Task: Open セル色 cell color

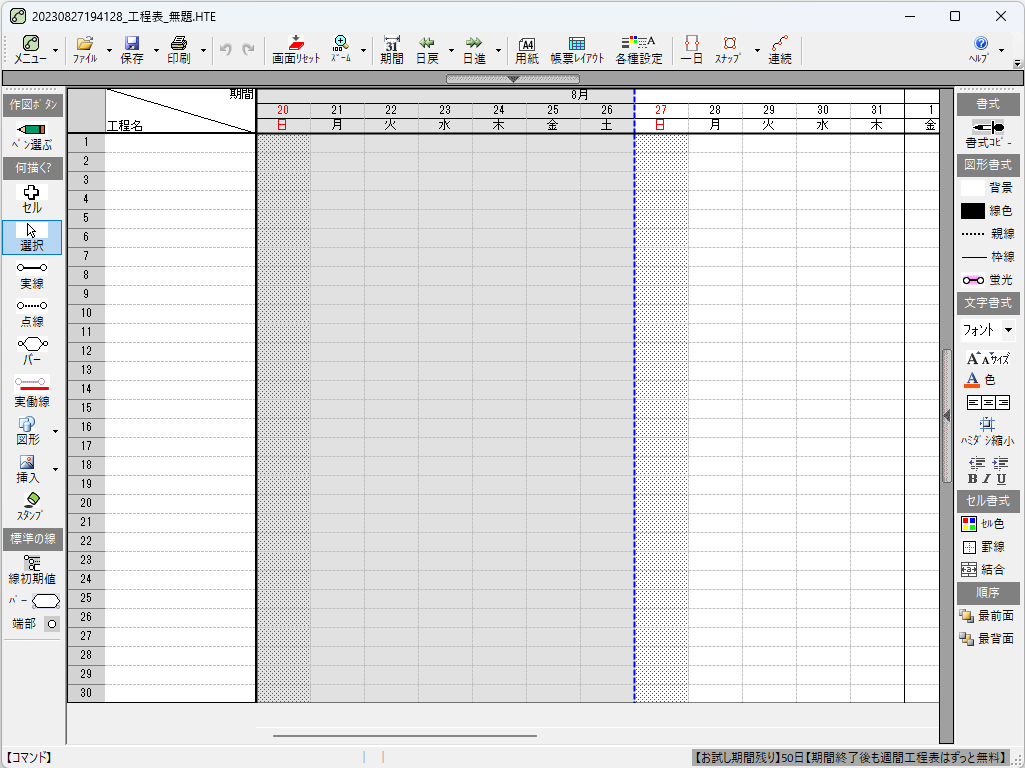Action: pyautogui.click(x=983, y=524)
